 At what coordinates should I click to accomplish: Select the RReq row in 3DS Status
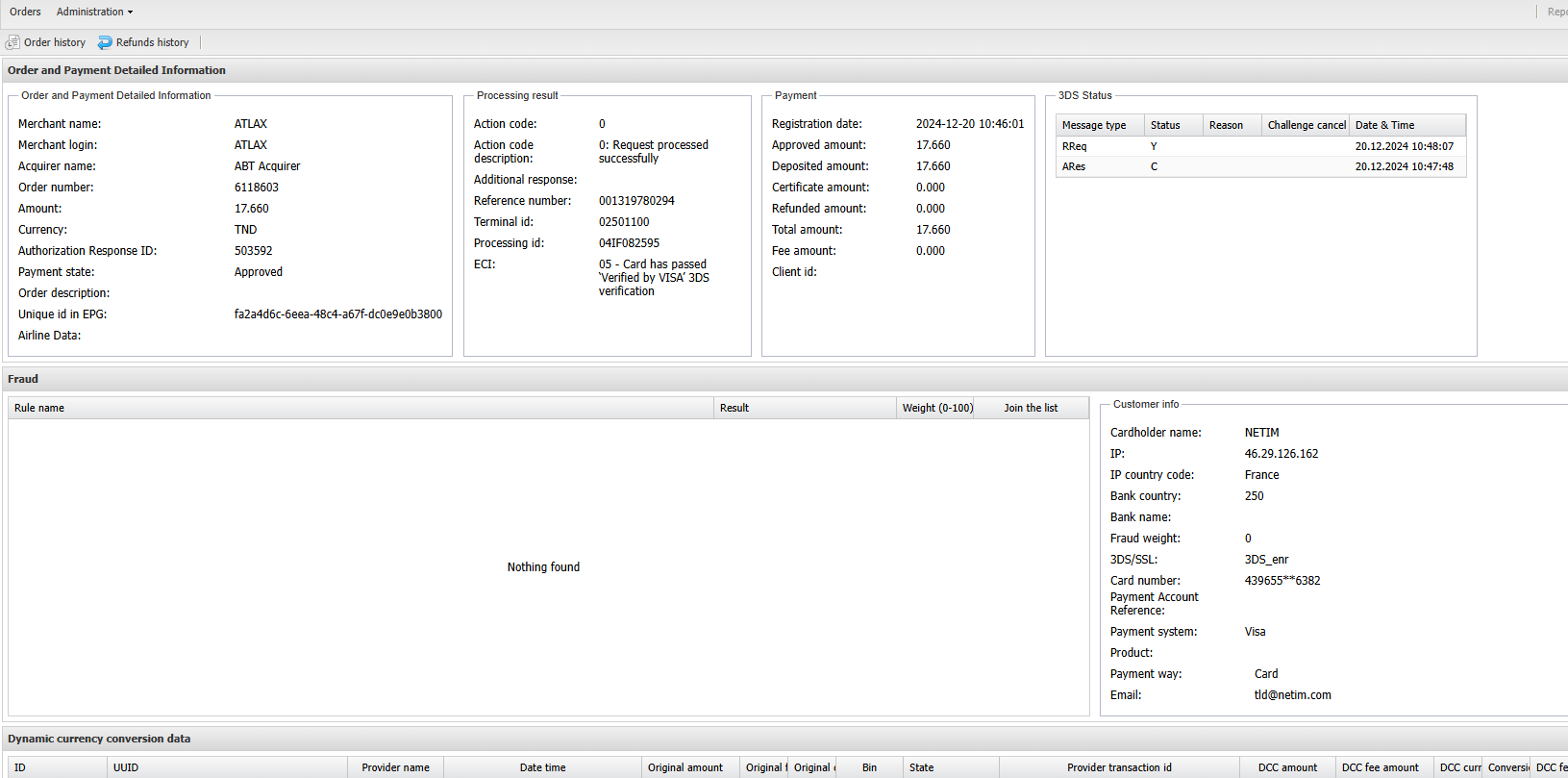pos(1259,146)
